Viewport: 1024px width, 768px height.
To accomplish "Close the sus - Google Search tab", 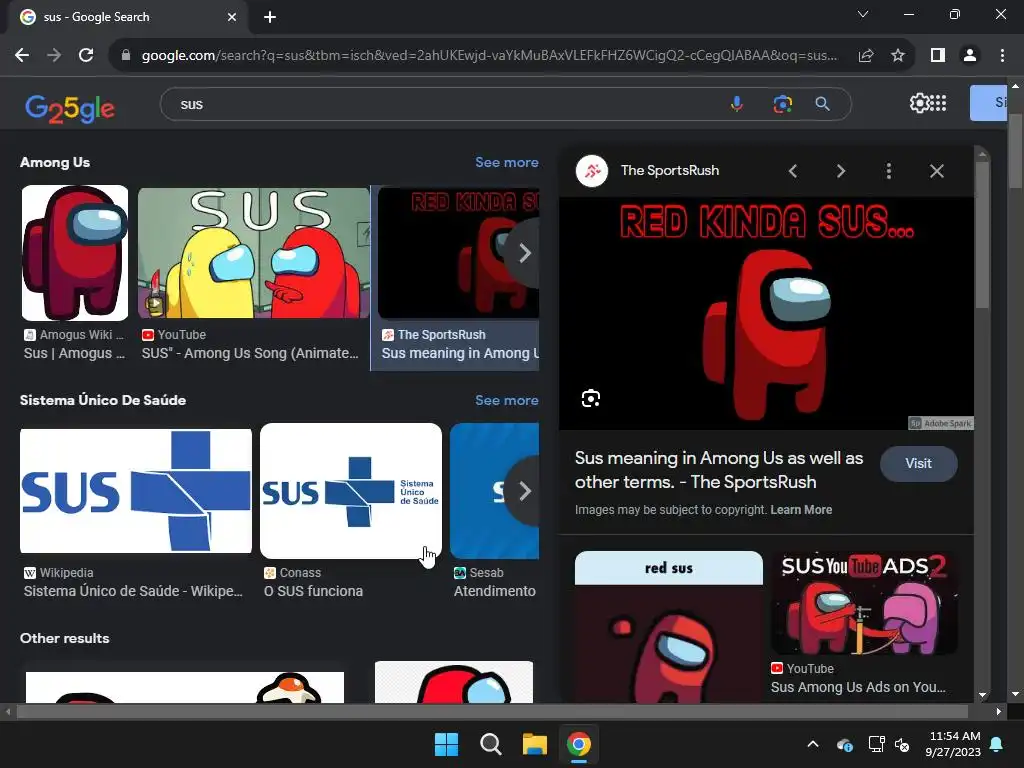I will pos(232,17).
